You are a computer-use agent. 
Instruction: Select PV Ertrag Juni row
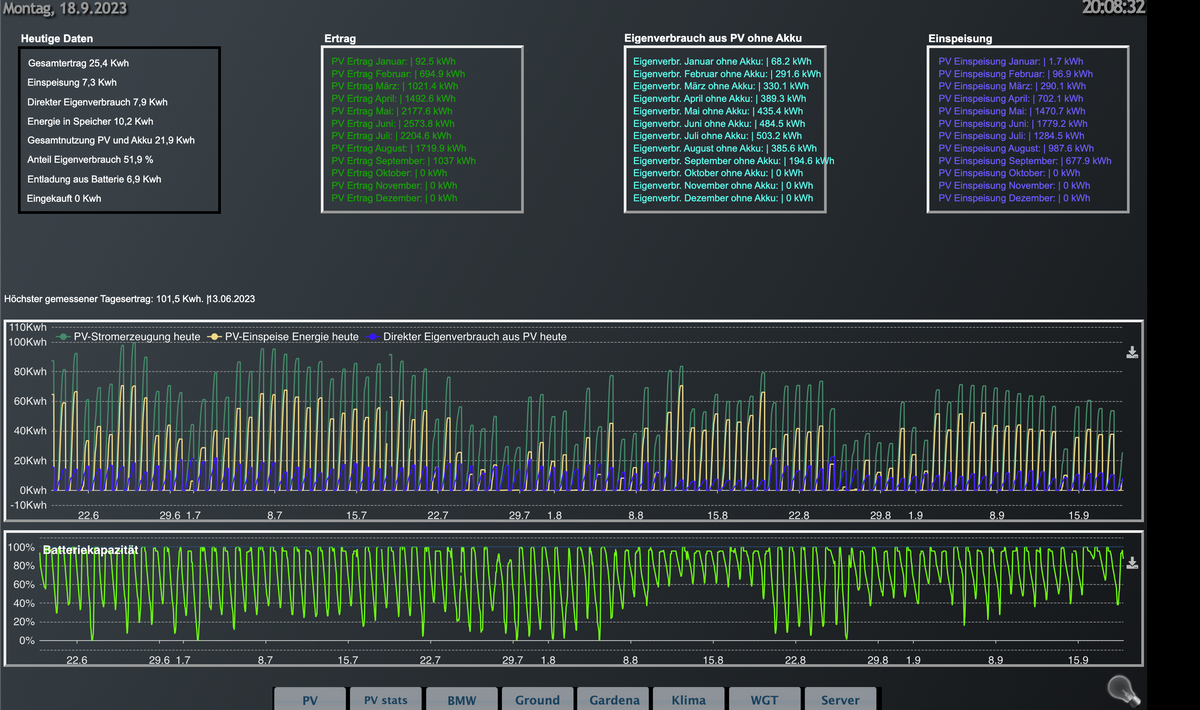pyautogui.click(x=395, y=123)
